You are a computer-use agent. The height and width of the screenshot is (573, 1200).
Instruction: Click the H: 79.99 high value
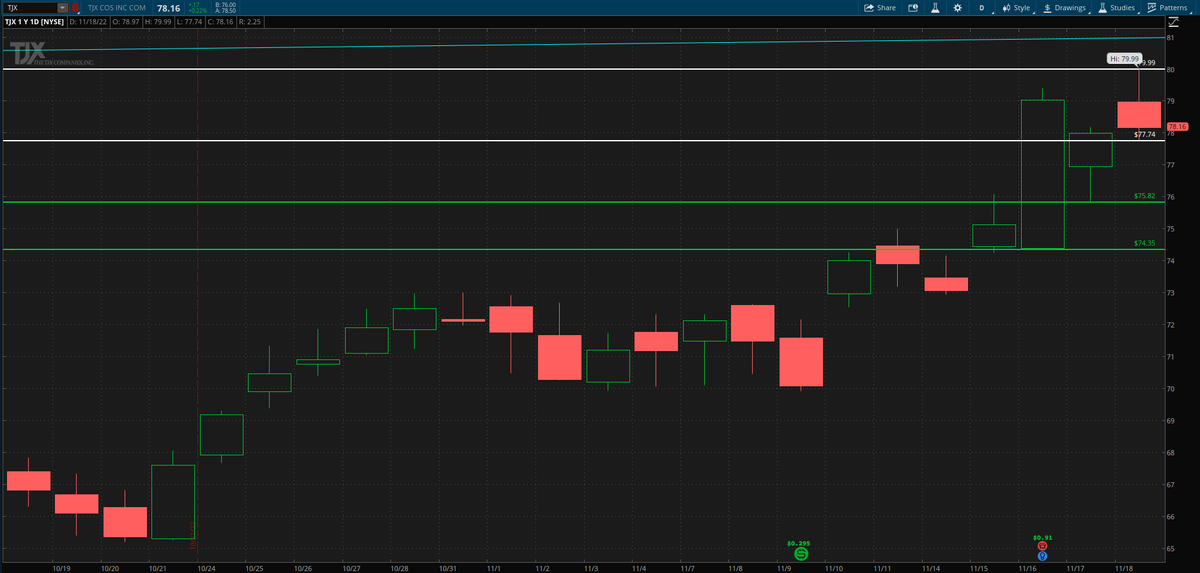click(159, 20)
